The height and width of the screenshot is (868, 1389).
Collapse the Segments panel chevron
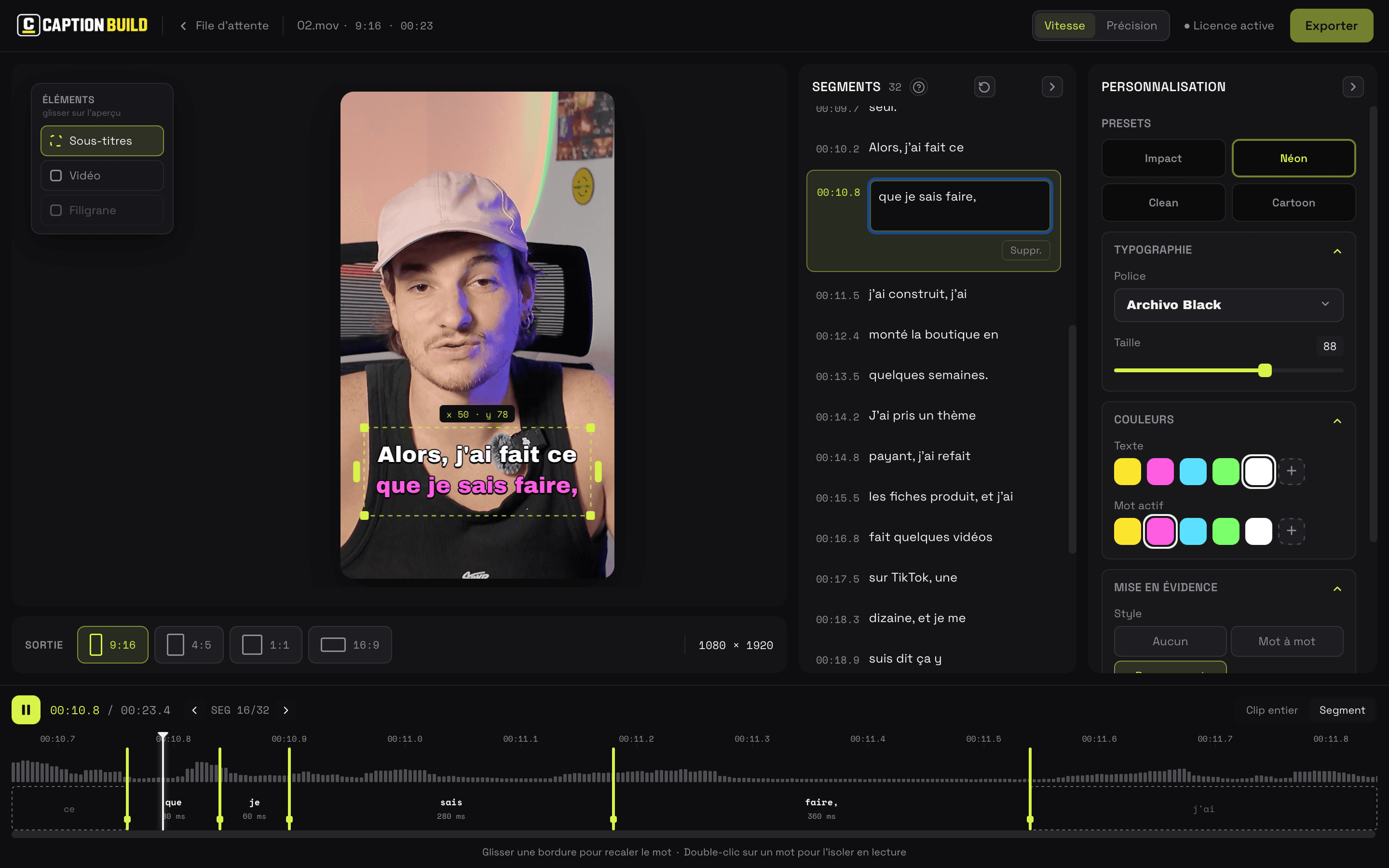tap(1052, 87)
